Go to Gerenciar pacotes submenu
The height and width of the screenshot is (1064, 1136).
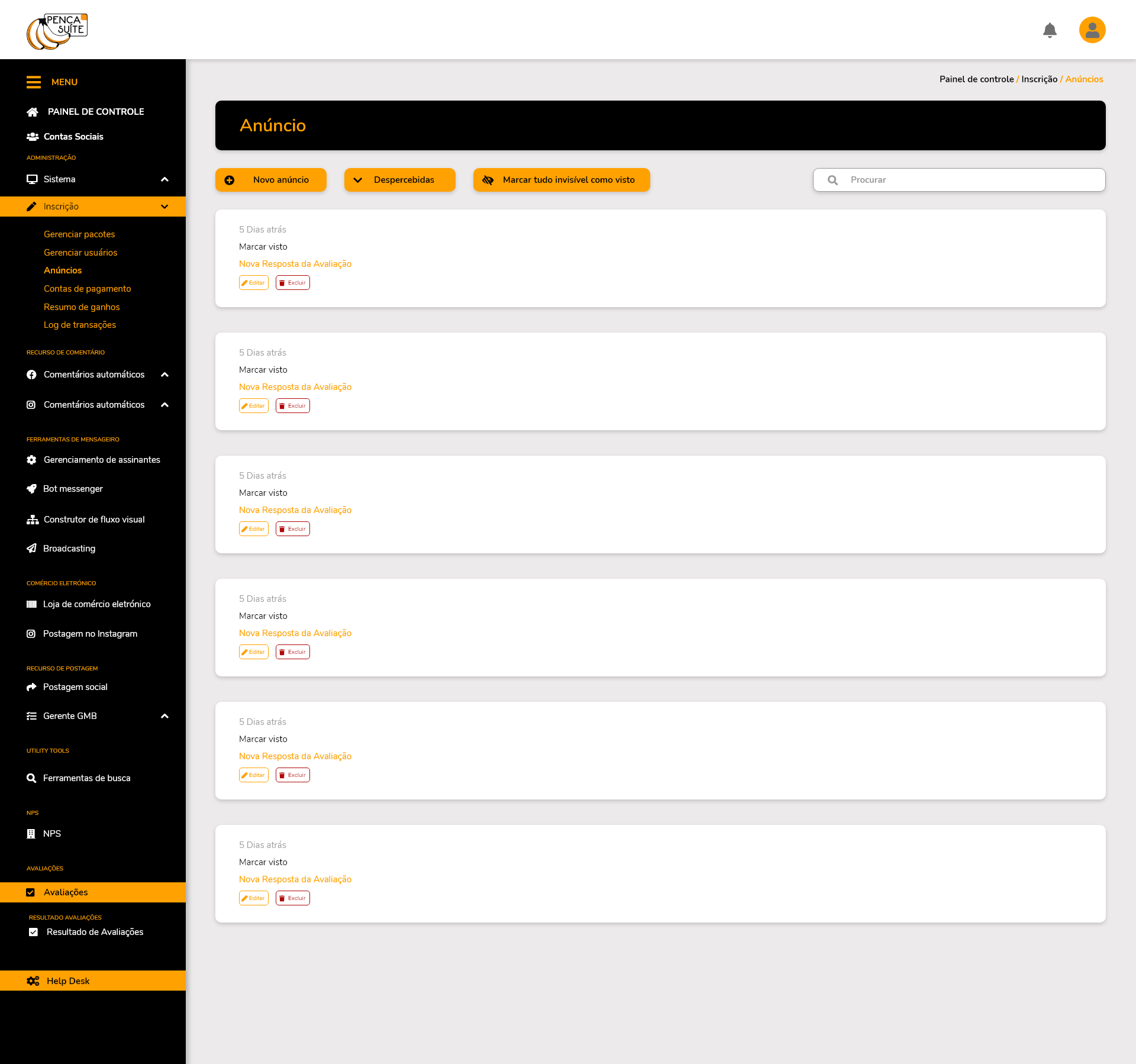(x=79, y=234)
